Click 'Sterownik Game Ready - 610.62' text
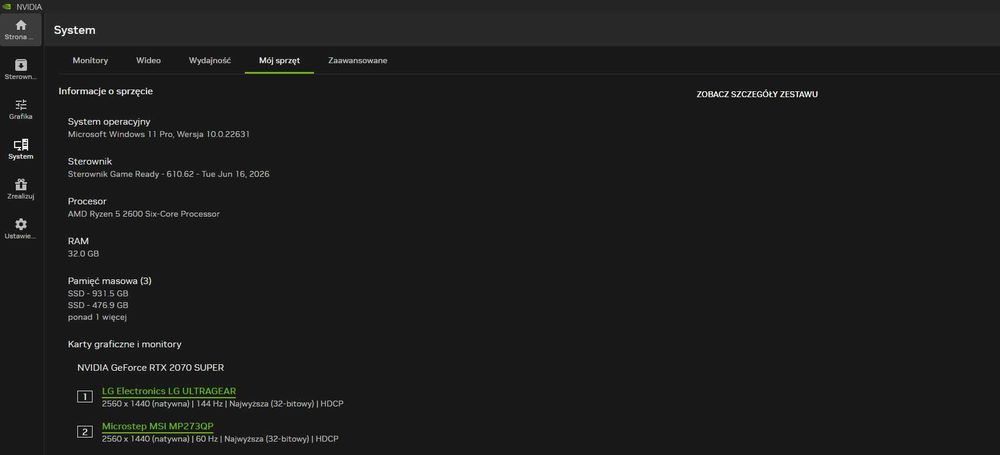 pyautogui.click(x=168, y=174)
